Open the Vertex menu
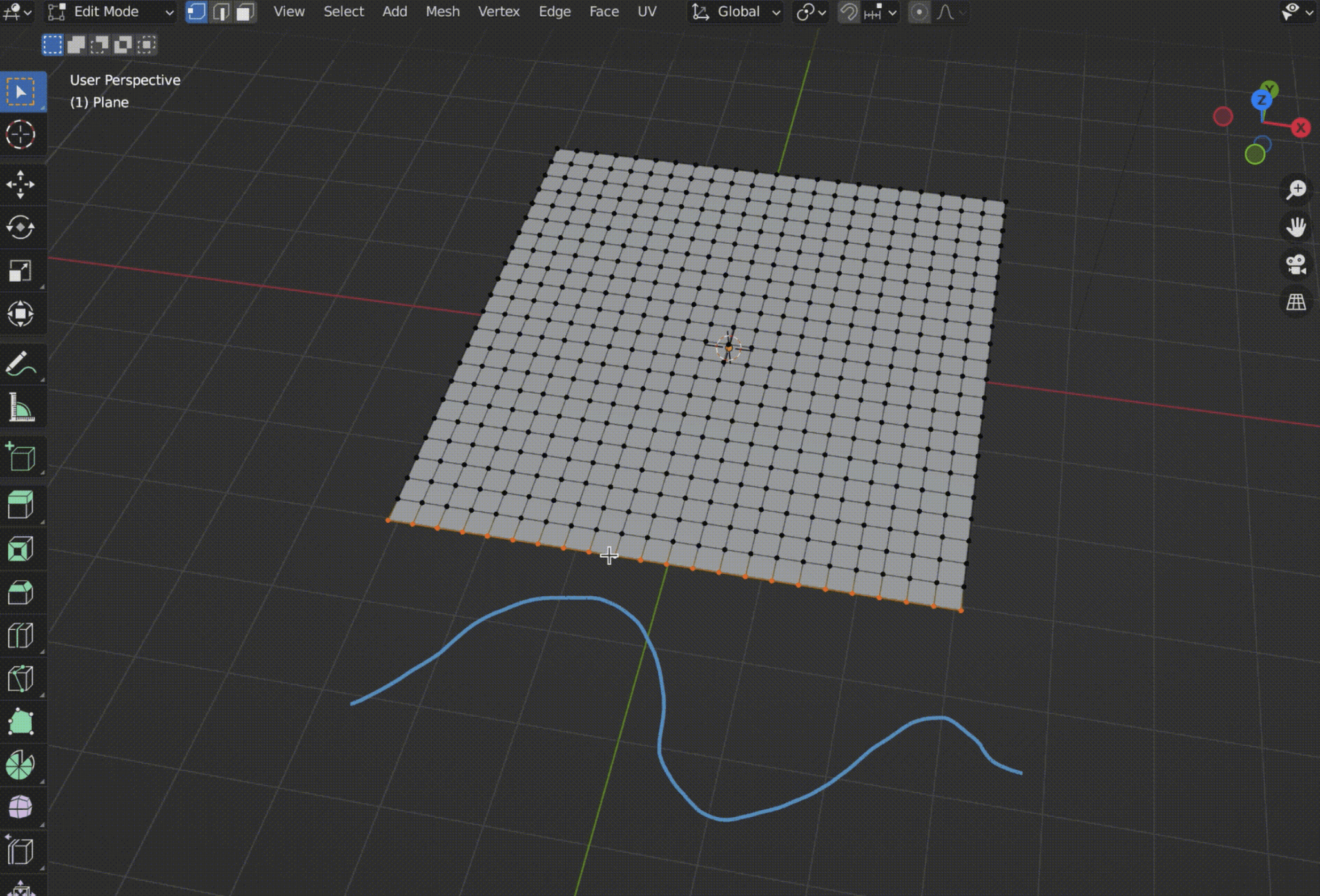 [499, 11]
